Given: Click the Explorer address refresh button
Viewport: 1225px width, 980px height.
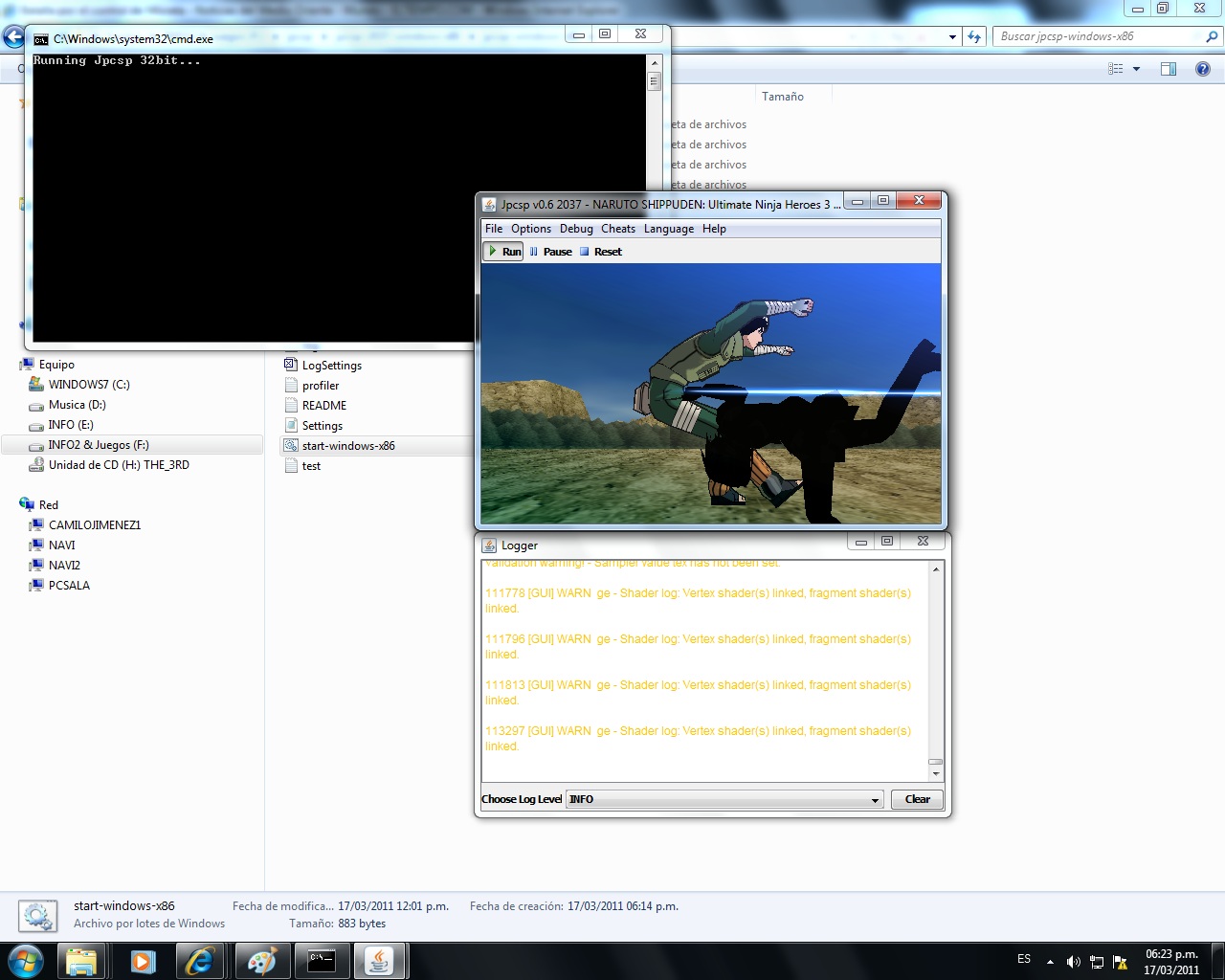Looking at the screenshot, I should pos(974,36).
